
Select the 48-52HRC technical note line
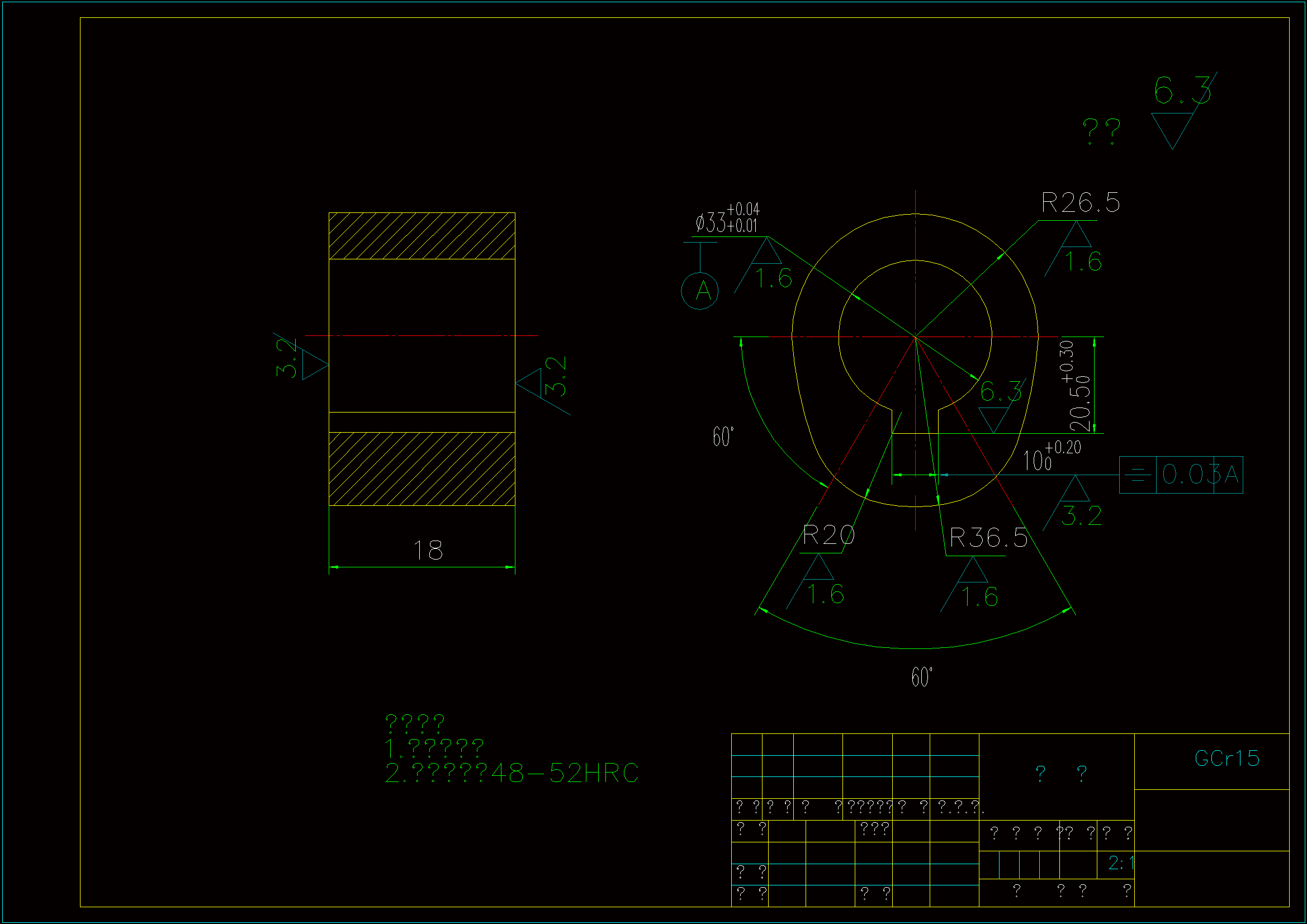click(511, 773)
